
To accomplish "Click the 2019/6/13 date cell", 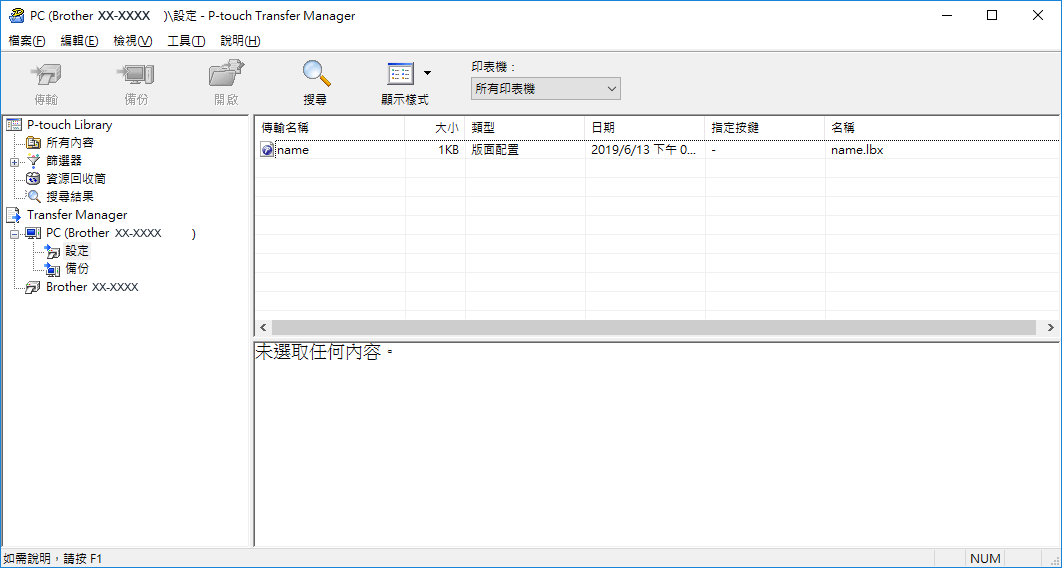I will (643, 150).
